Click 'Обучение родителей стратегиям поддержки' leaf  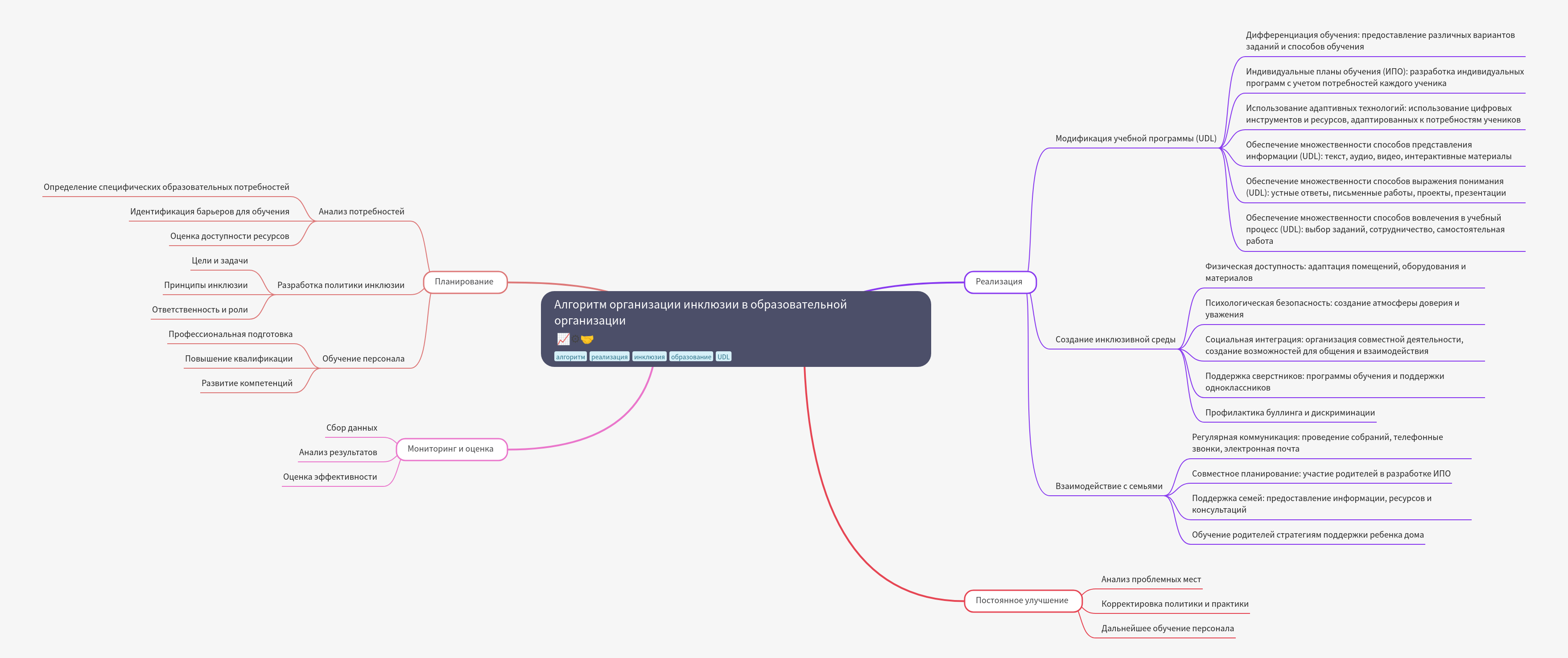point(1308,535)
